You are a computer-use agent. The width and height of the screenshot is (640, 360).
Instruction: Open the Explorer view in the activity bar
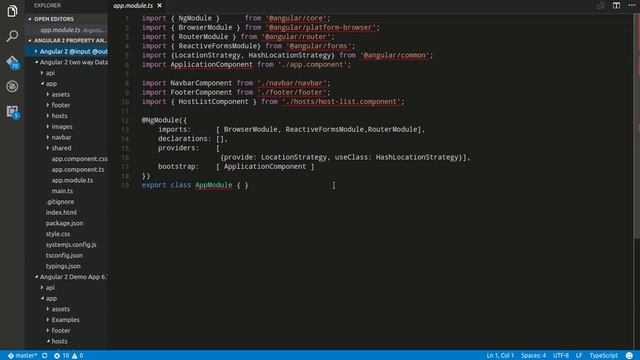tap(12, 11)
